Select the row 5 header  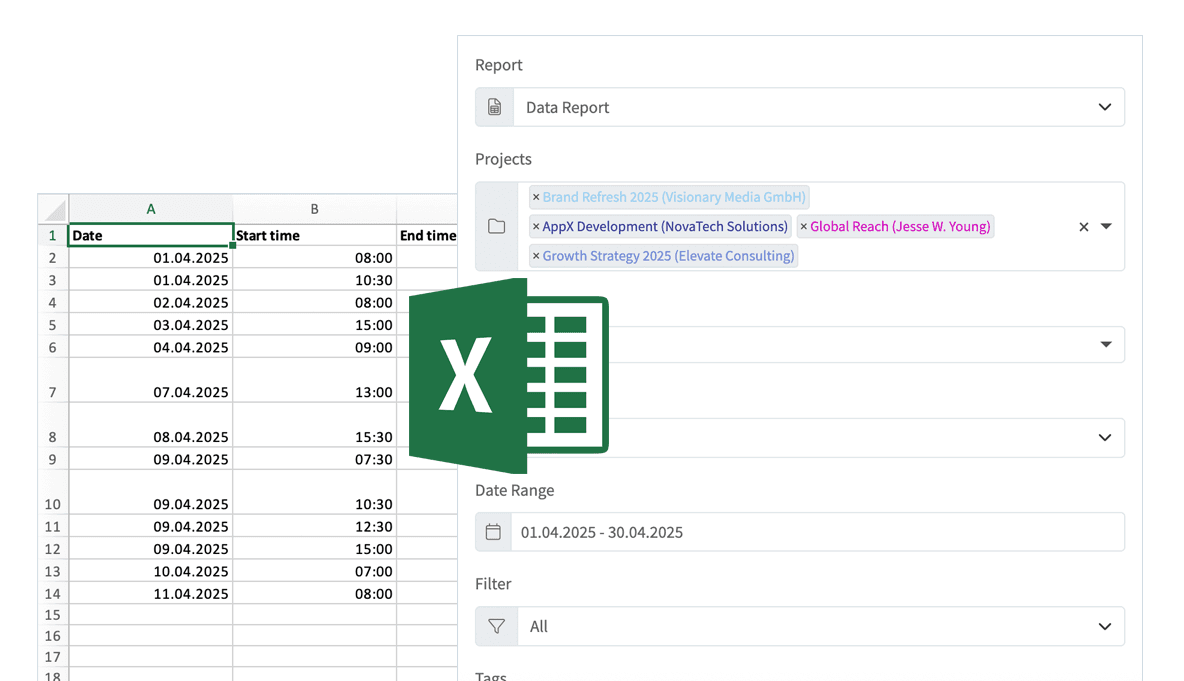click(52, 325)
